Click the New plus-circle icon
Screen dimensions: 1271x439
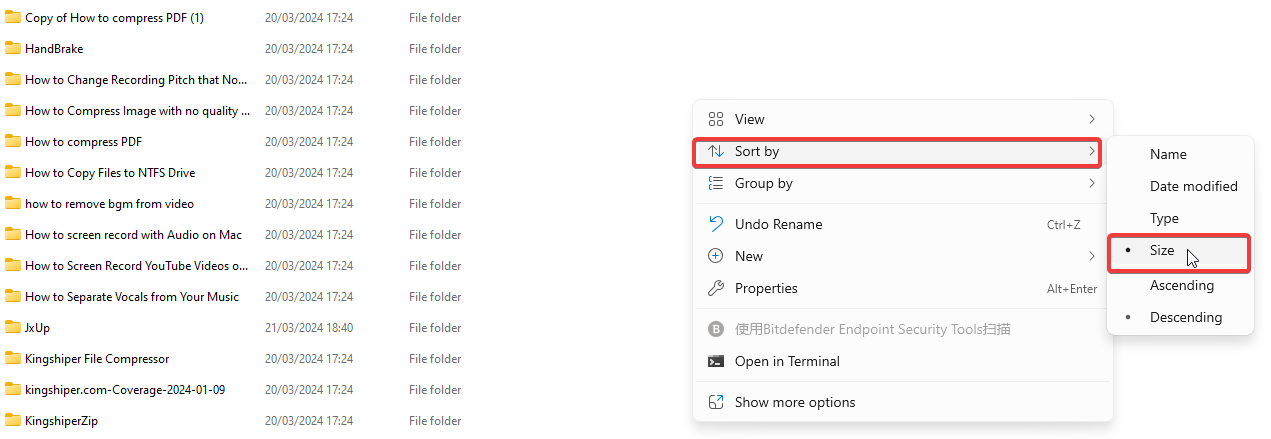tap(715, 256)
